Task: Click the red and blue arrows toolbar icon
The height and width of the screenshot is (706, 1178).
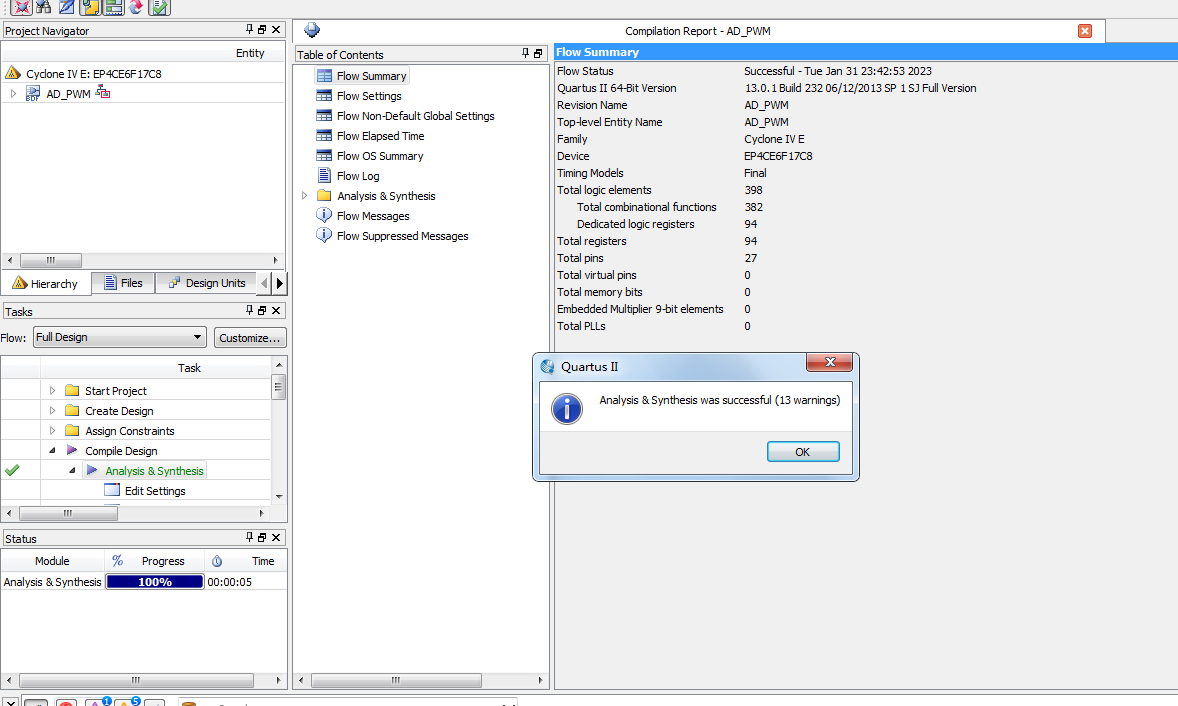Action: tap(135, 7)
